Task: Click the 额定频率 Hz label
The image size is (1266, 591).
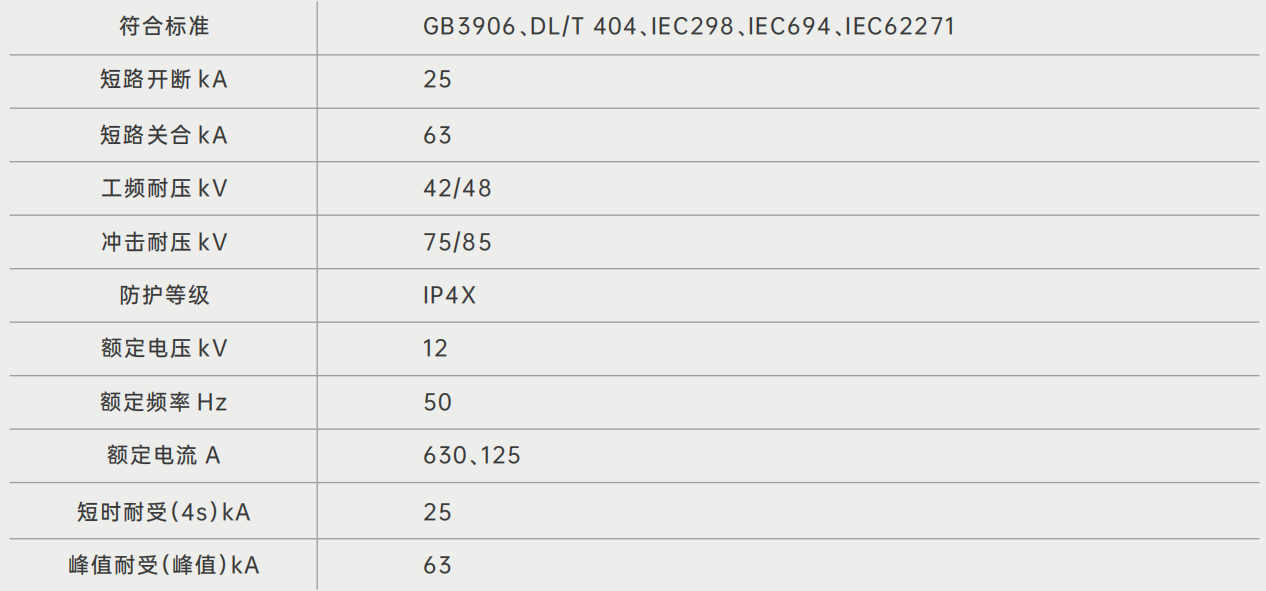Action: [164, 403]
